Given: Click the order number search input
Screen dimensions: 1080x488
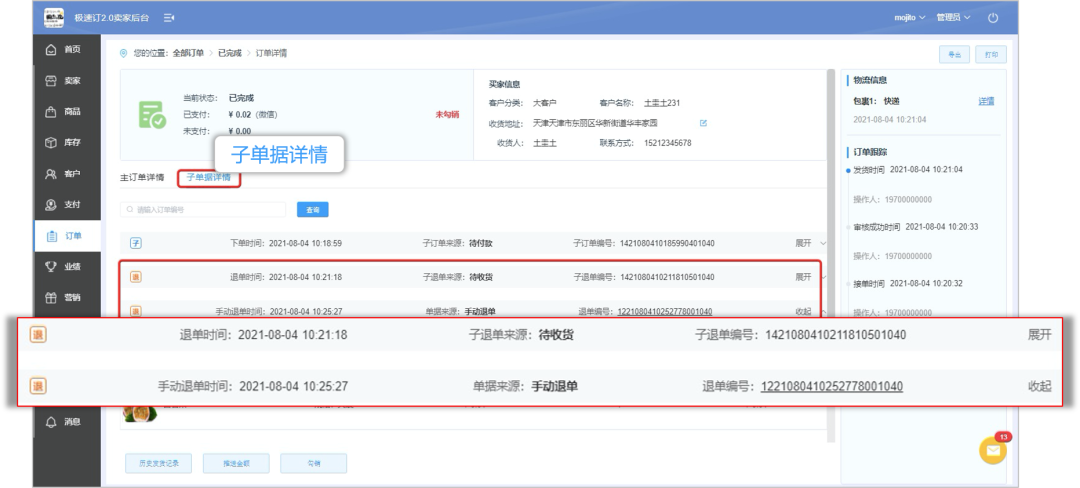Looking at the screenshot, I should click(x=205, y=210).
